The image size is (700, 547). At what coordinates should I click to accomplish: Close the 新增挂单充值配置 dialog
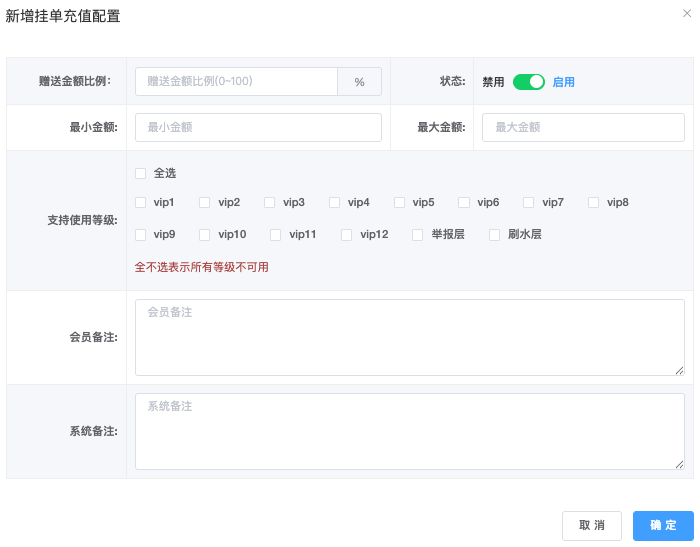point(686,14)
